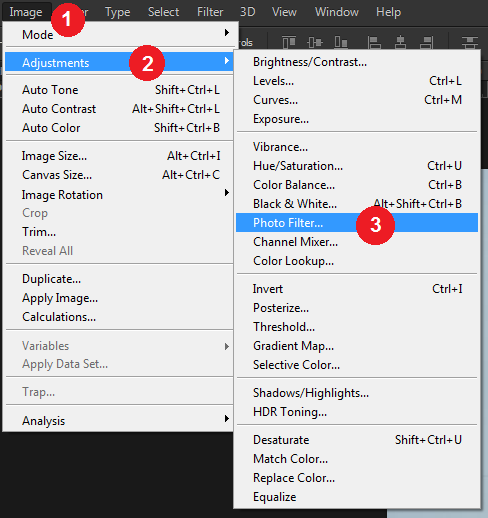
Task: Open Hue/Saturation adjustment
Action: click(357, 166)
